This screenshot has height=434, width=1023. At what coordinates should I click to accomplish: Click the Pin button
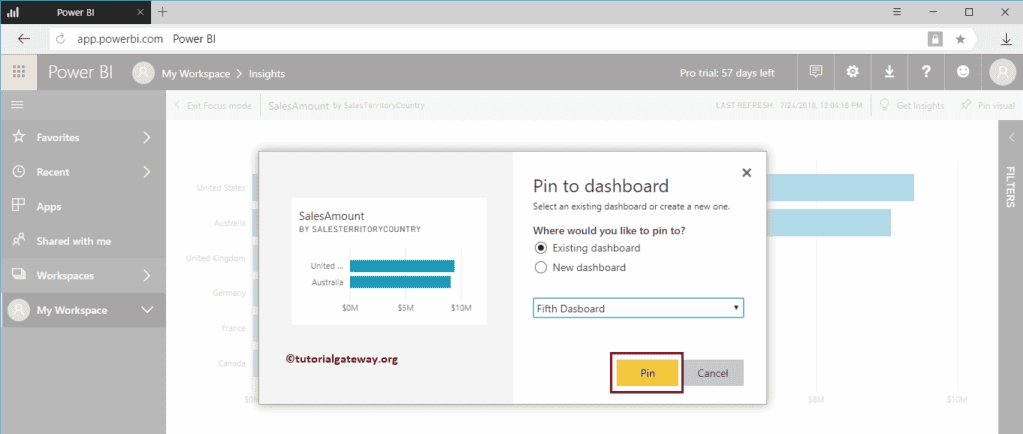(x=647, y=373)
